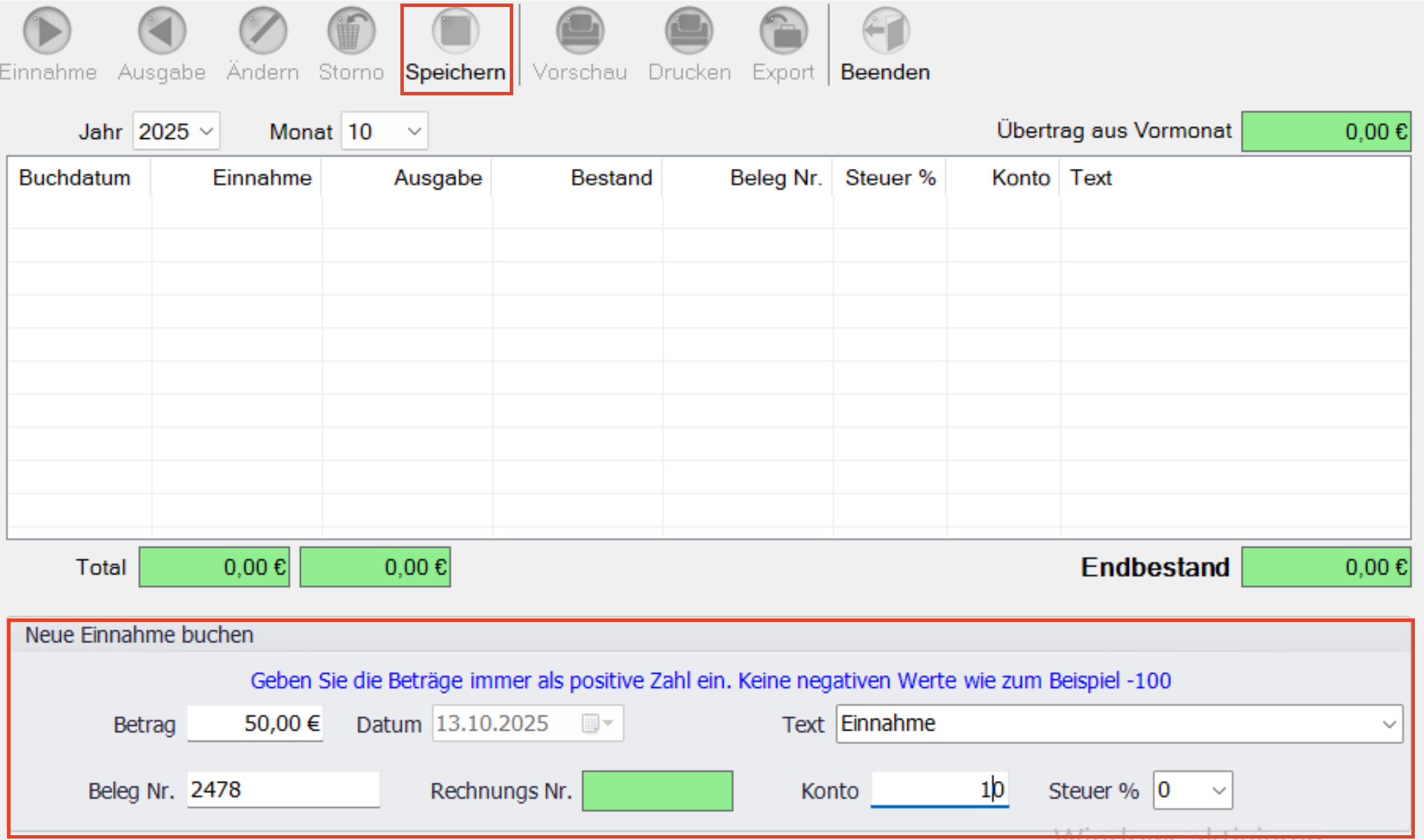Click the Endbestand 0,00 € value

point(1326,567)
